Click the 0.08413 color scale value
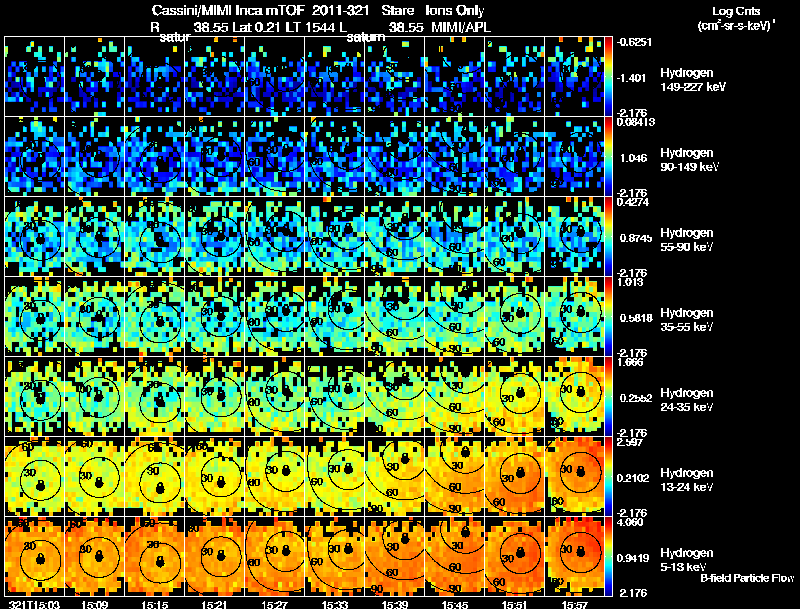Image resolution: width=800 pixels, height=609 pixels. (636, 122)
